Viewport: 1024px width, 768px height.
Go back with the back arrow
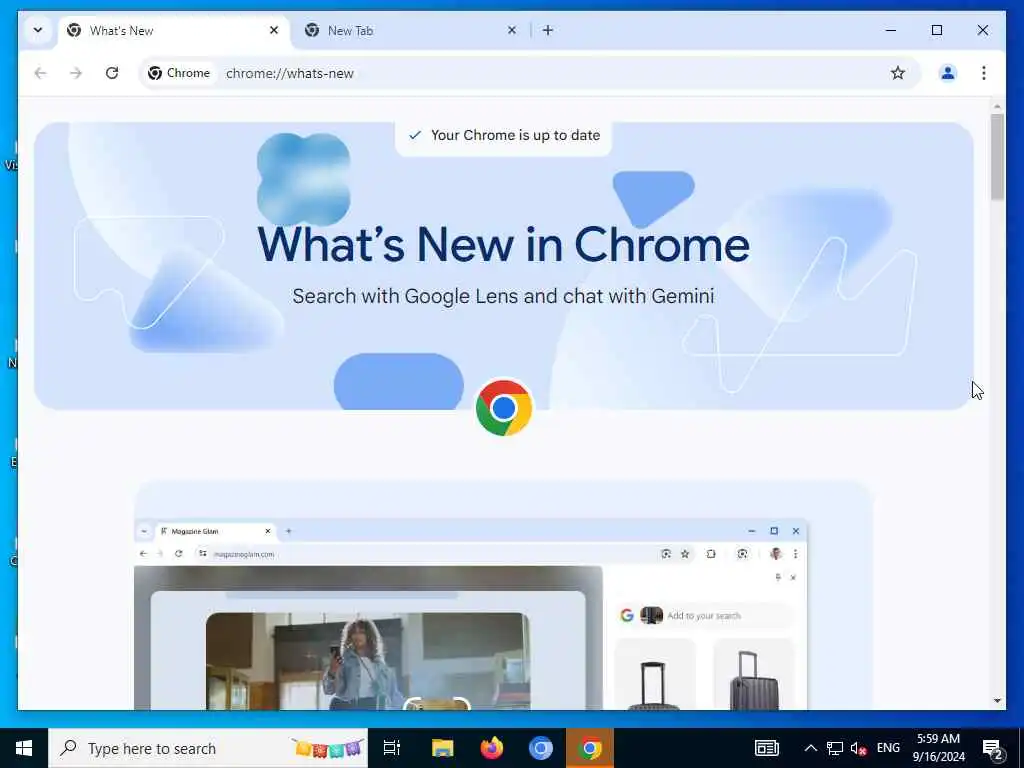click(x=40, y=73)
